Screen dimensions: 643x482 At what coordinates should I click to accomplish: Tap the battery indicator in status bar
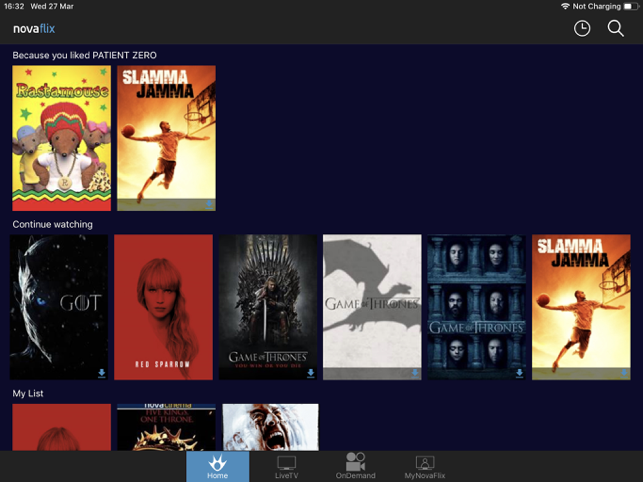631,6
